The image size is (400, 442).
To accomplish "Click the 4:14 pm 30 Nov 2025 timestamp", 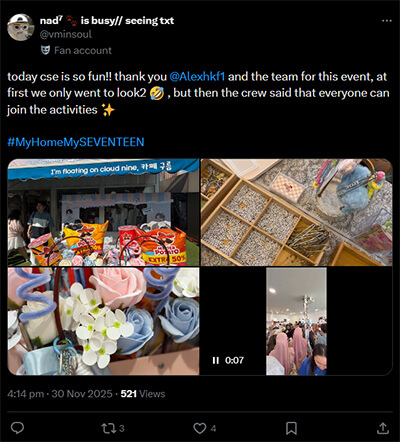I will 60,394.
